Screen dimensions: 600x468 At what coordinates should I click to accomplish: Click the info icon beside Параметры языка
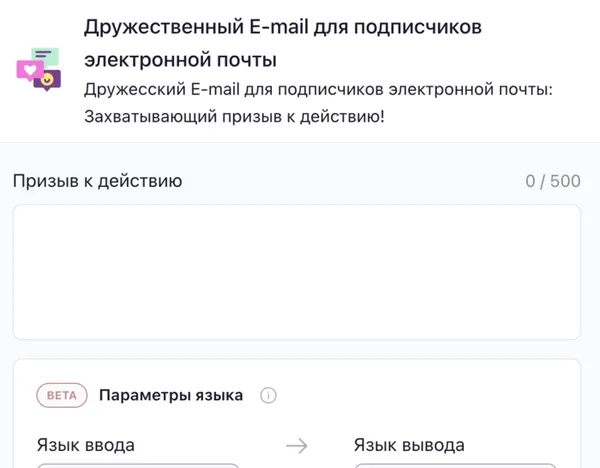coord(268,395)
